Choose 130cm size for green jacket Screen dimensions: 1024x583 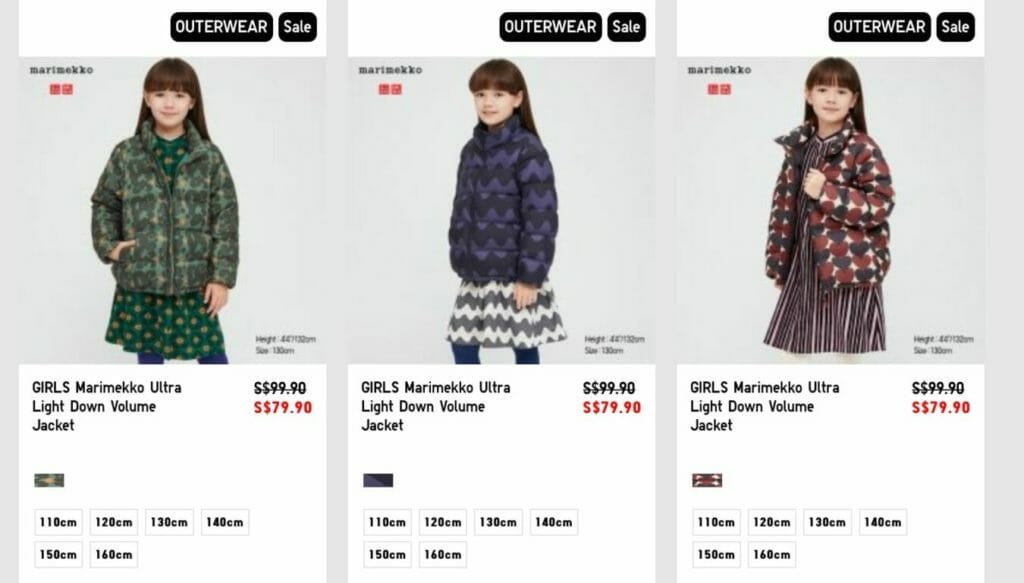169,522
